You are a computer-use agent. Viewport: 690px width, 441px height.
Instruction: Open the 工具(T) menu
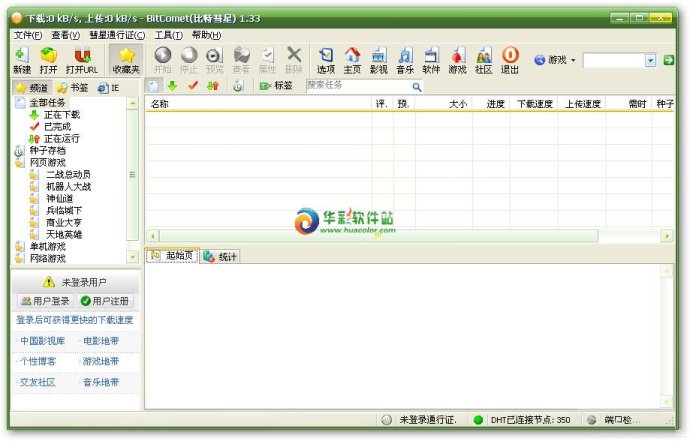[169, 35]
